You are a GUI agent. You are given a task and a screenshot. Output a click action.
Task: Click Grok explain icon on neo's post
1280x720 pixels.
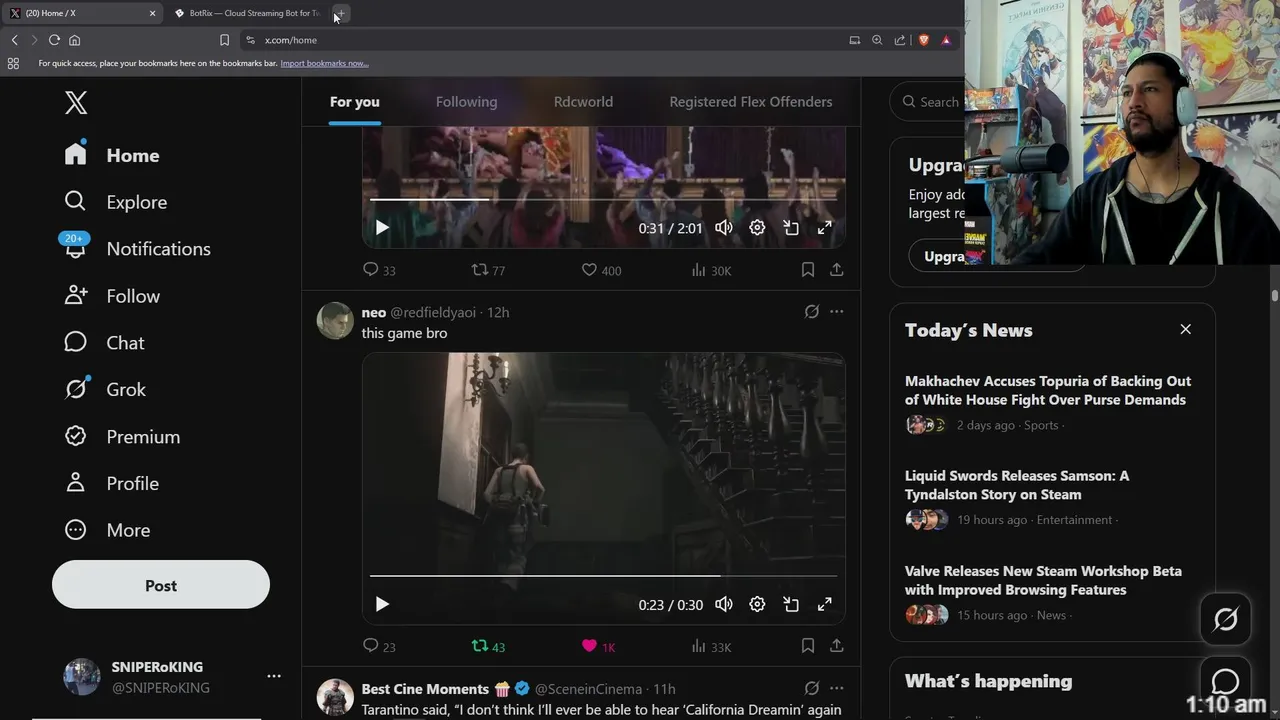811,312
